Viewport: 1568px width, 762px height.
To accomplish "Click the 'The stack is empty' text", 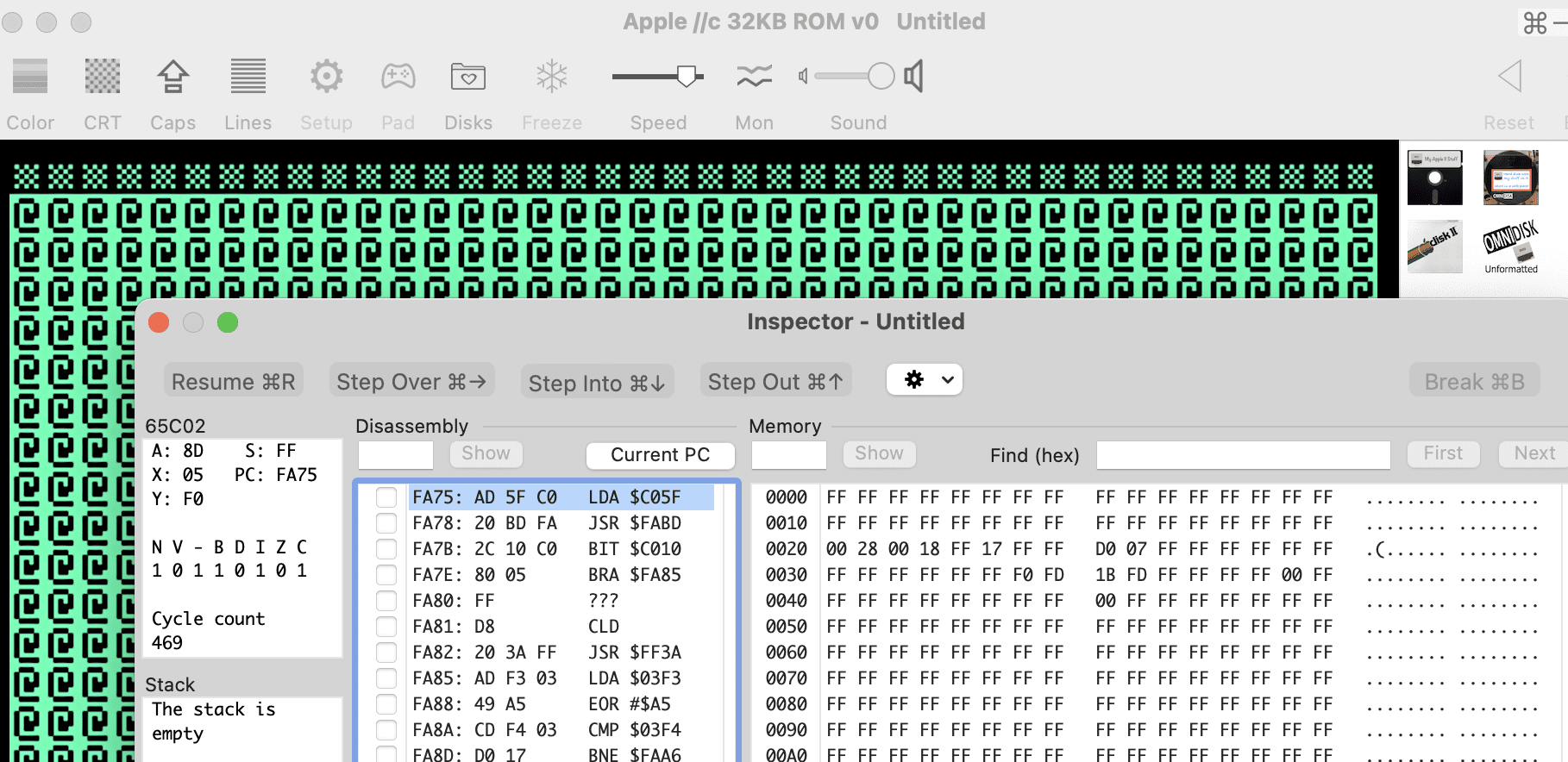I will coord(214,721).
